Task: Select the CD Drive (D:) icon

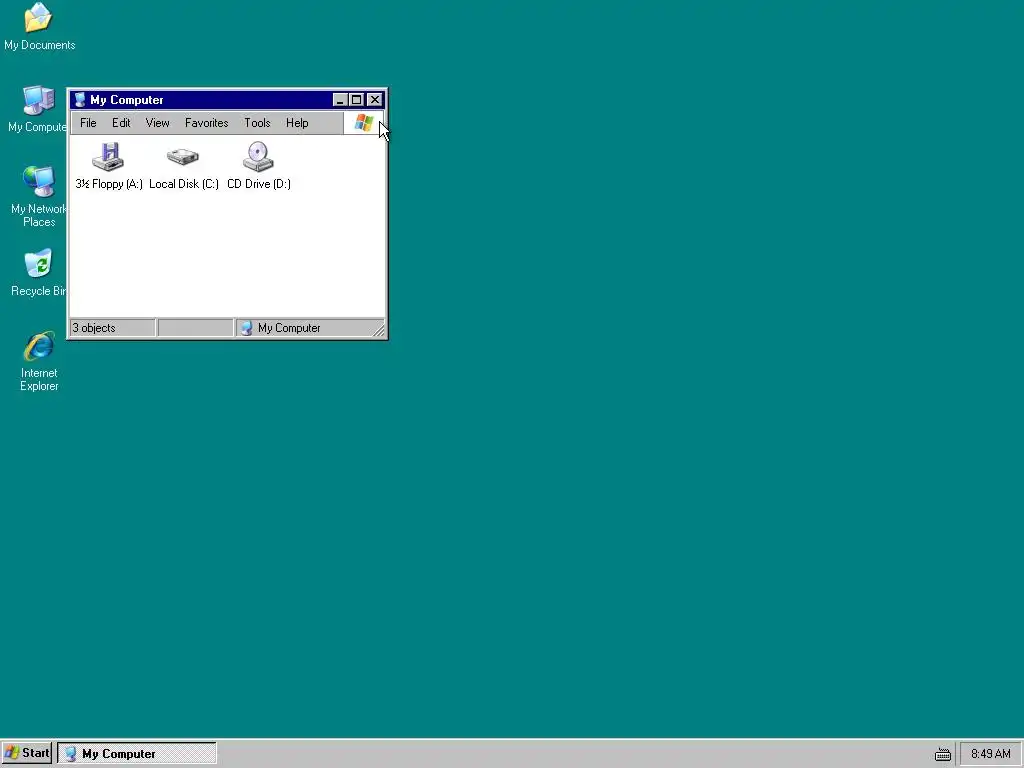Action: 259,157
